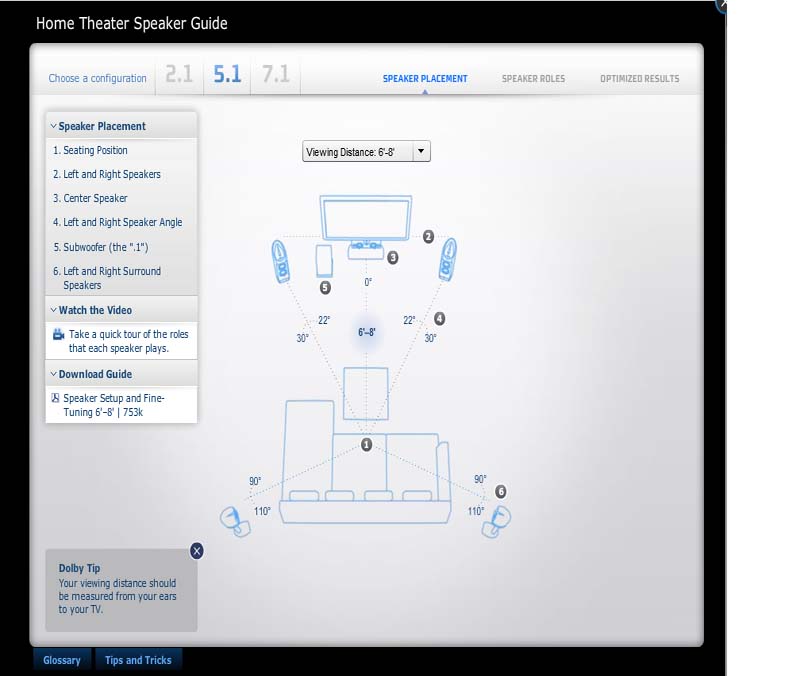
Task: Select step 5 Subwoofer
Action: (x=101, y=247)
